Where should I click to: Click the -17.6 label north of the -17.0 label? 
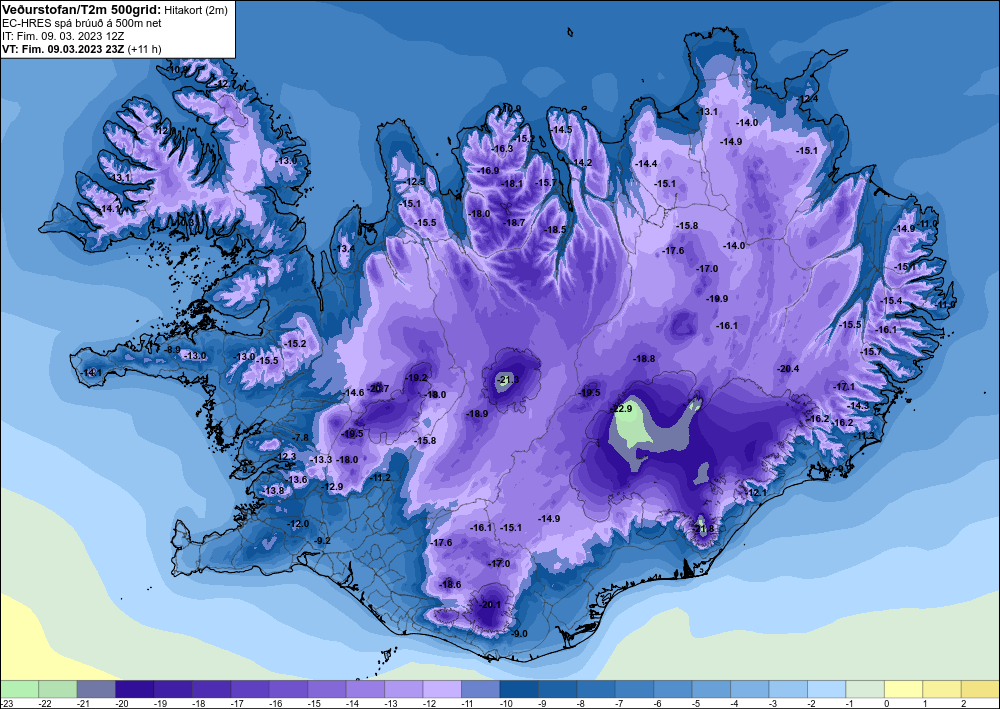coord(673,251)
